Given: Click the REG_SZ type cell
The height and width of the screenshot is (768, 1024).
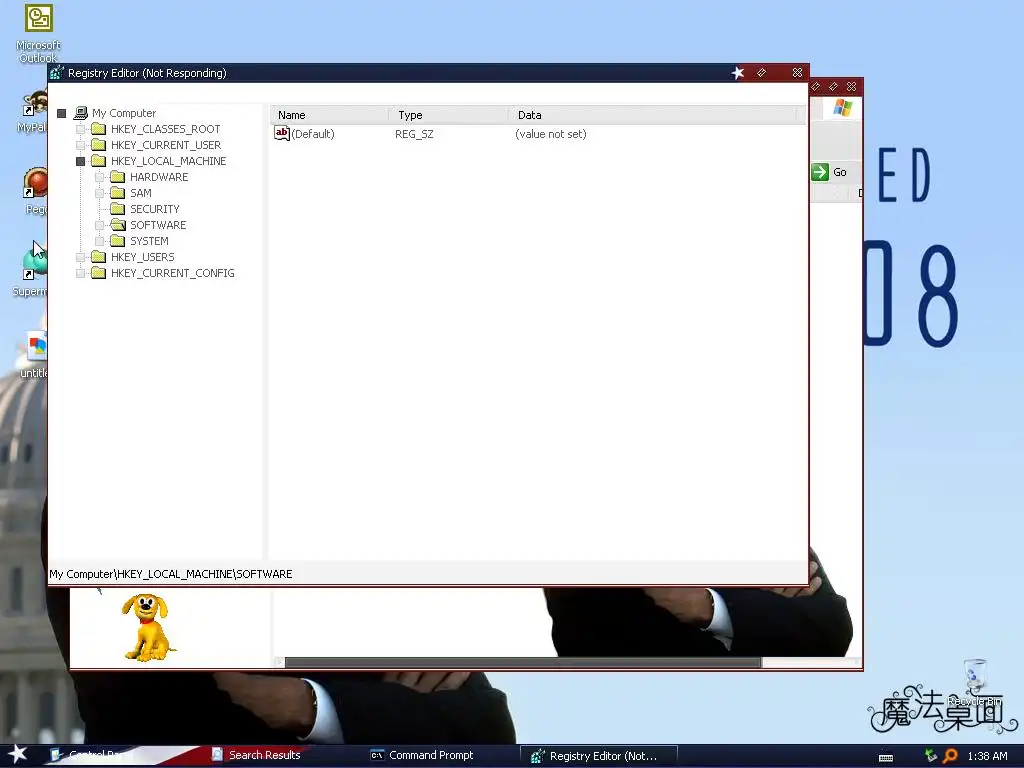Looking at the screenshot, I should [x=414, y=134].
